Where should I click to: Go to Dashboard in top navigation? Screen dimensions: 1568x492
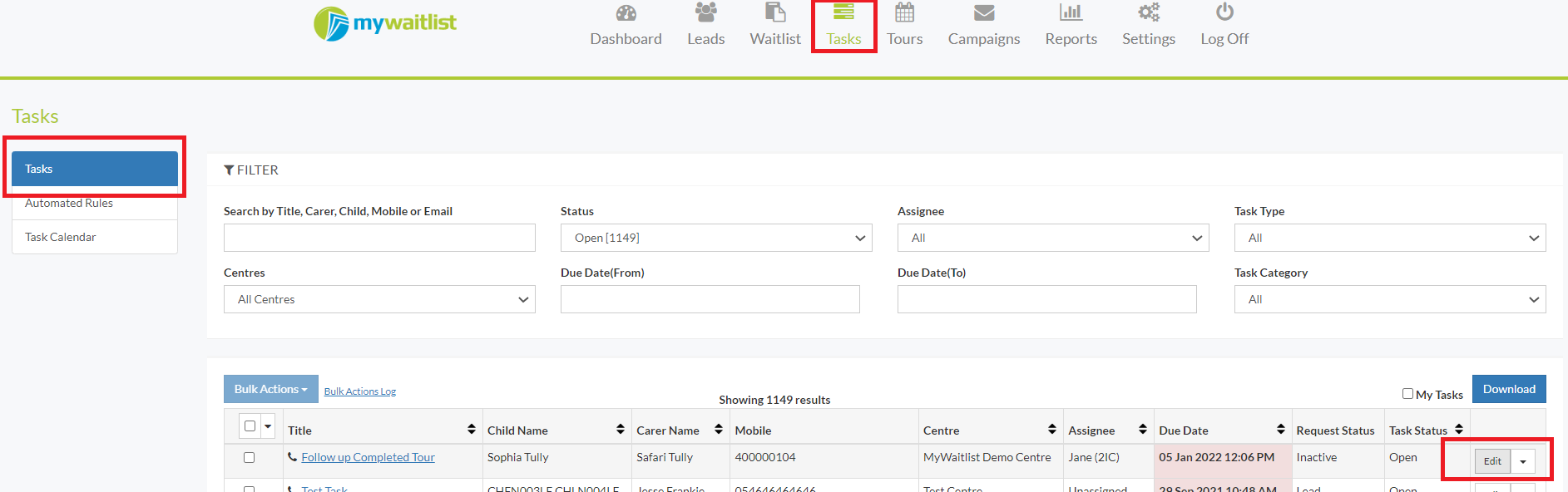pos(626,39)
